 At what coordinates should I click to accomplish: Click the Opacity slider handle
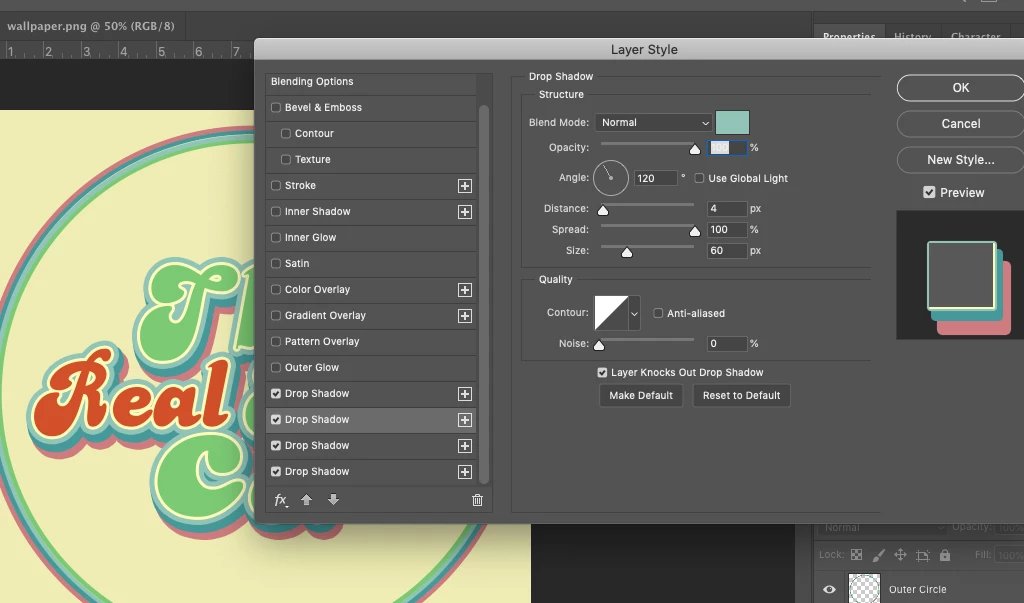[695, 150]
